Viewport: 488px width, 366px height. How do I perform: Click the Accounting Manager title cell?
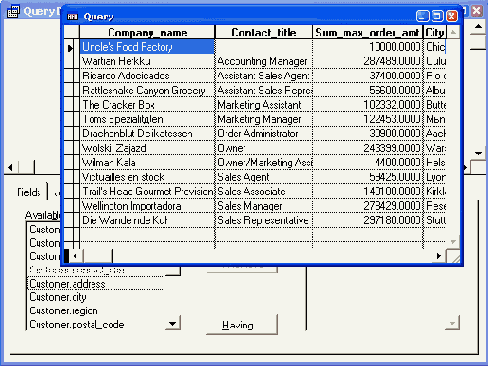(264, 61)
